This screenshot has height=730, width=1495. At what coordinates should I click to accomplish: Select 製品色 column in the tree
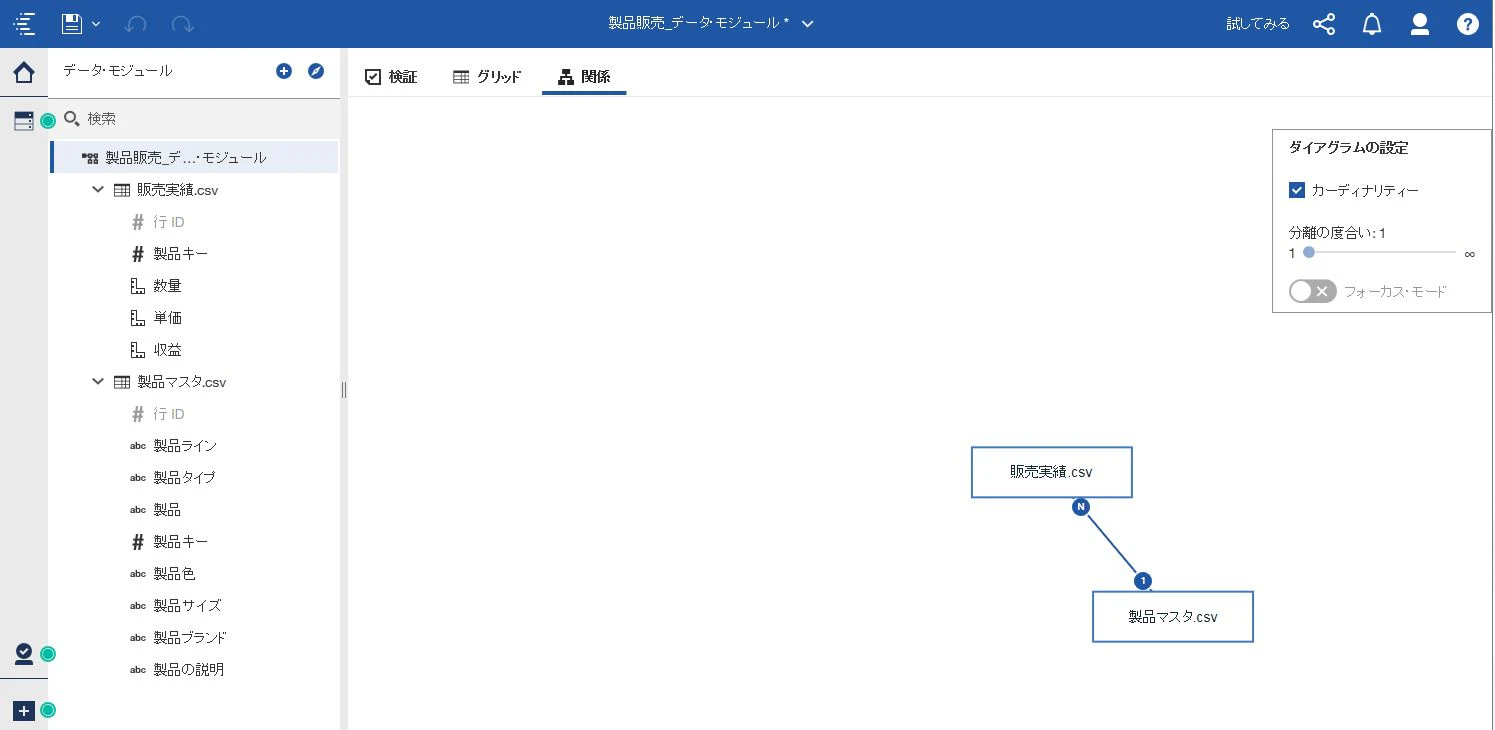click(174, 574)
